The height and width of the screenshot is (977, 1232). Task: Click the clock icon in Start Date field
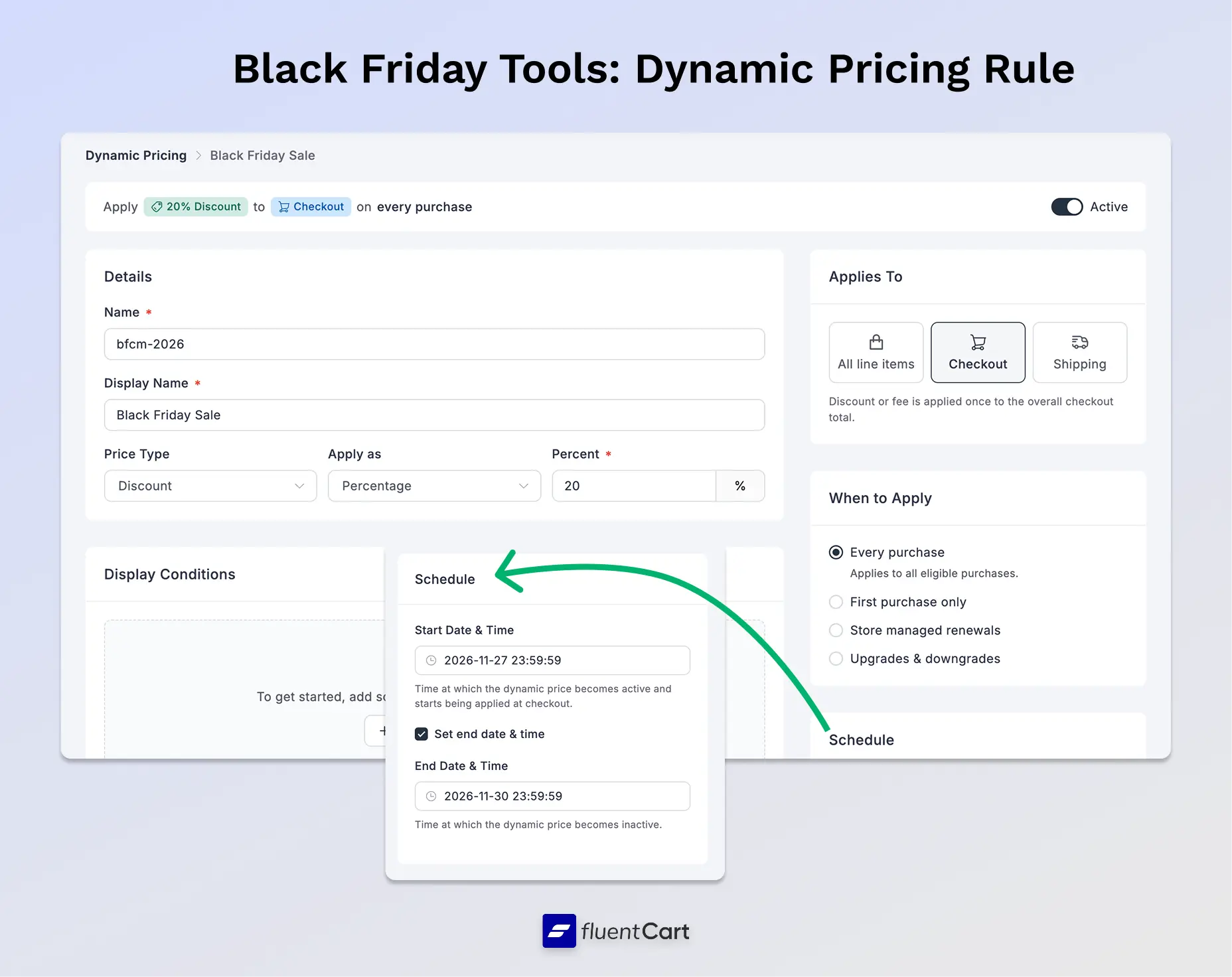pyautogui.click(x=431, y=660)
